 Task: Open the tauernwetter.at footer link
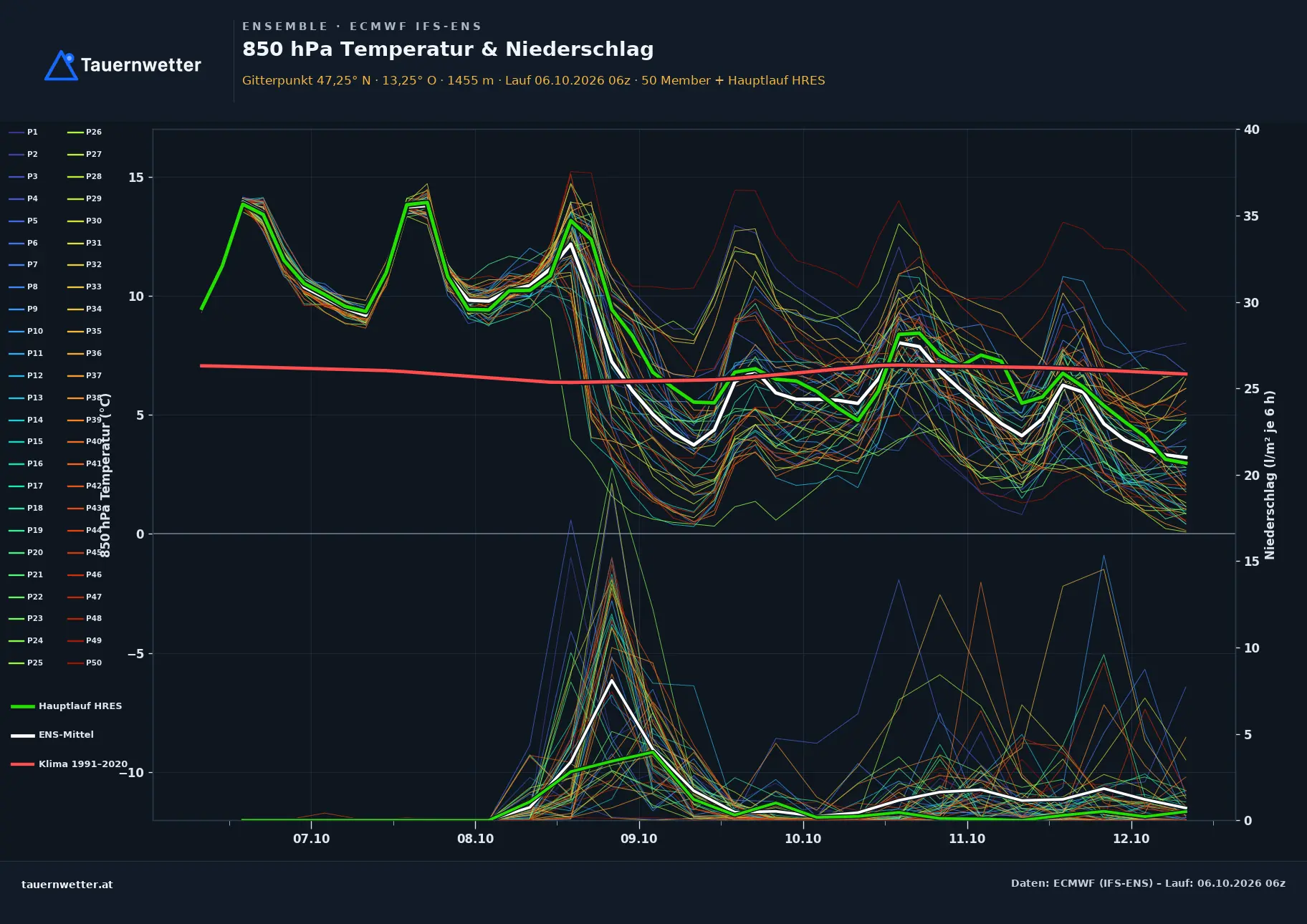click(x=67, y=885)
